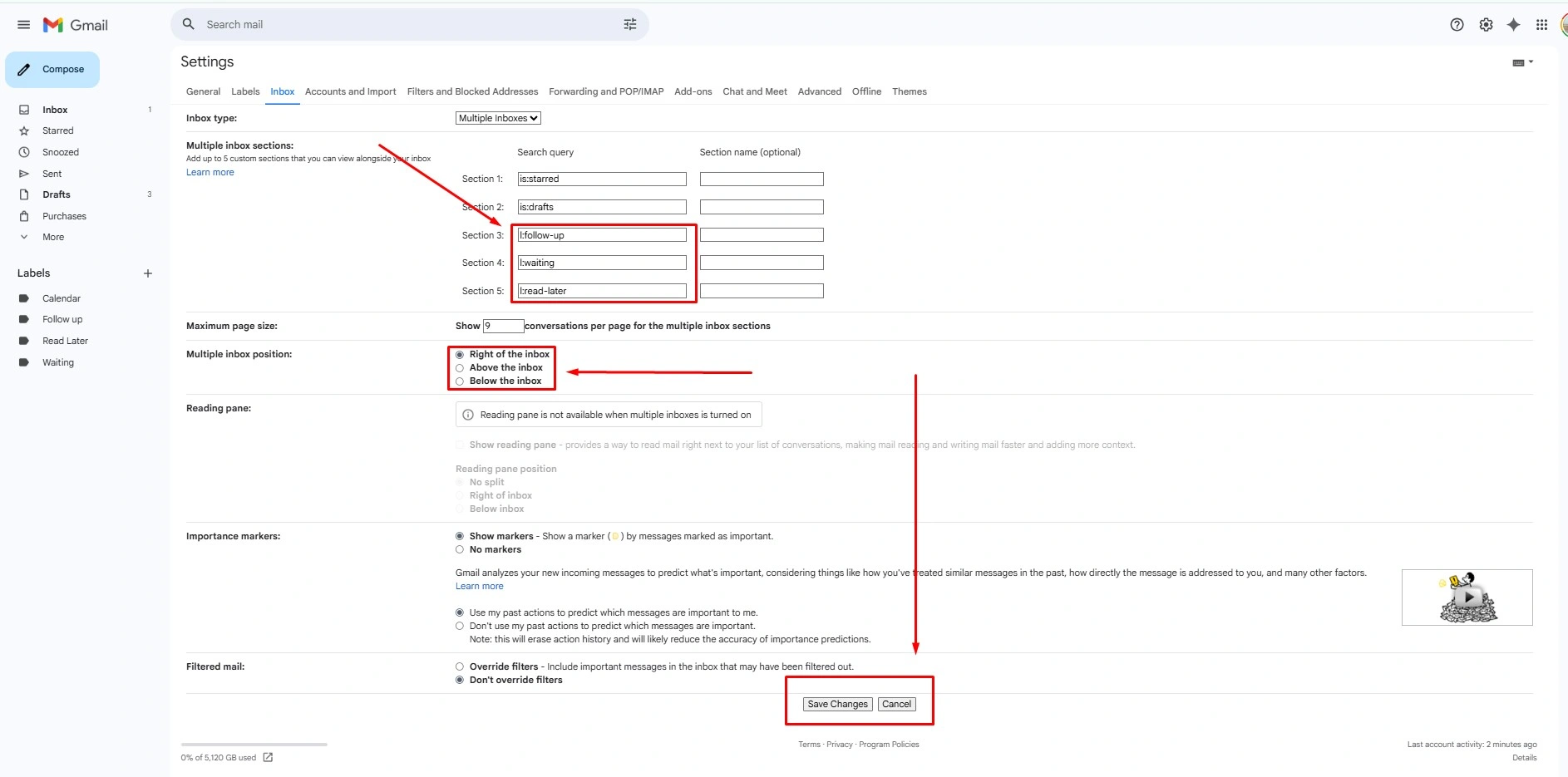Open Learn more under importance markers
The height and width of the screenshot is (777, 1568).
pyautogui.click(x=480, y=586)
